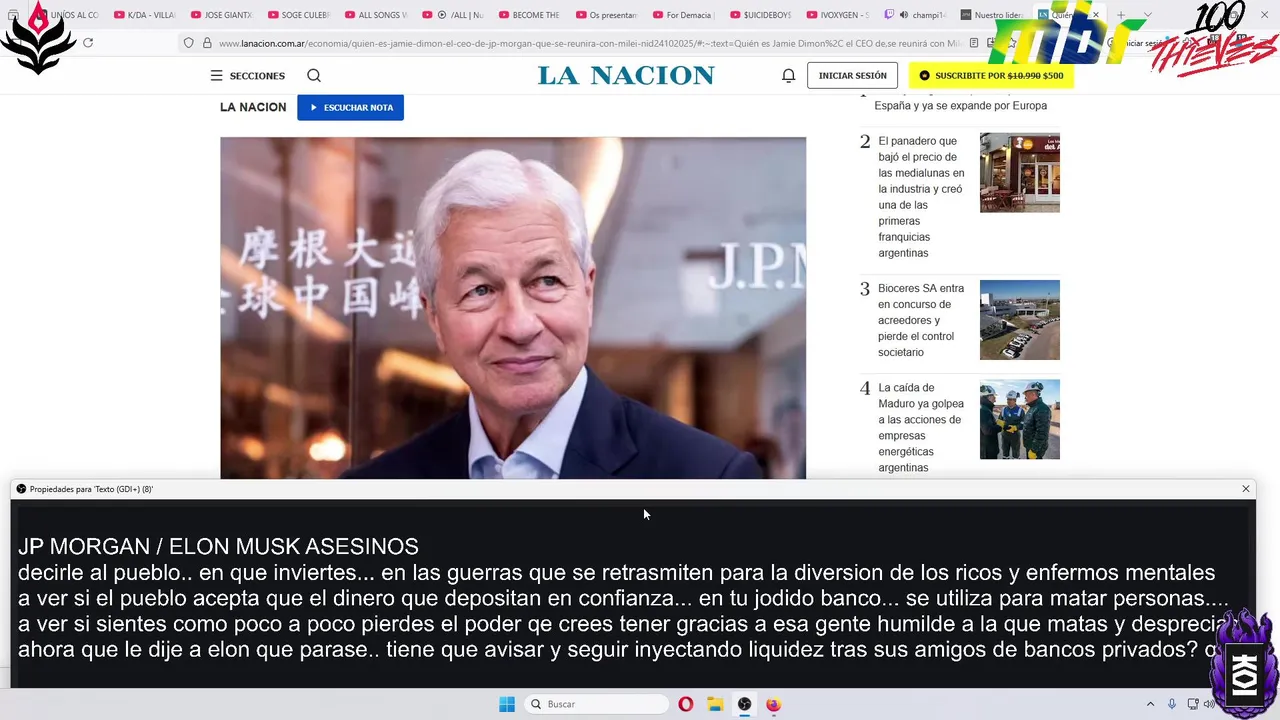
Task: Close the 'Propiedades para Texto (GDI+)' window
Action: [x=1246, y=489]
